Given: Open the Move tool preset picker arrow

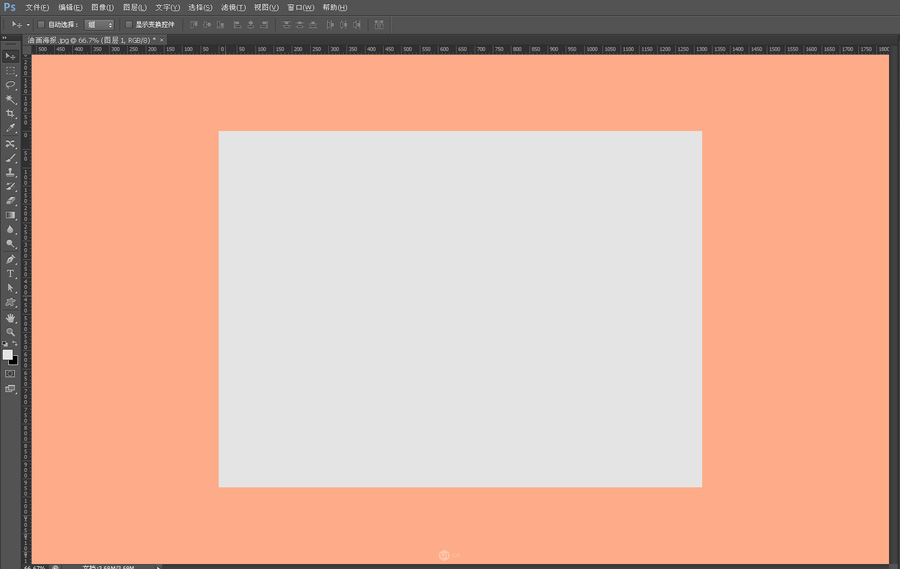Looking at the screenshot, I should [x=28, y=24].
